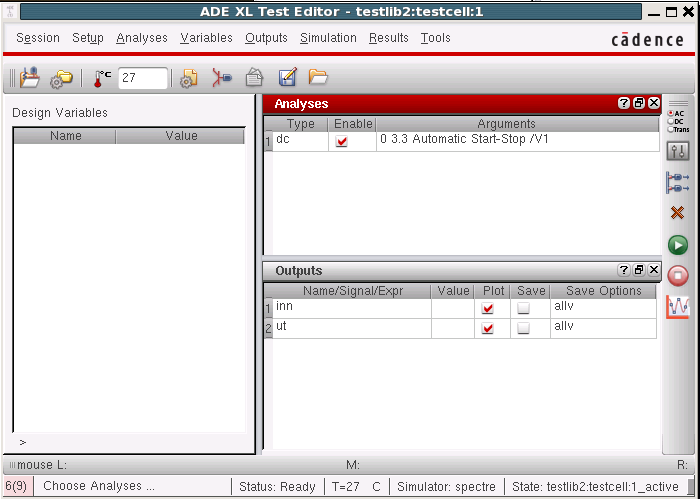Click the thermometer temperature icon

pos(102,78)
